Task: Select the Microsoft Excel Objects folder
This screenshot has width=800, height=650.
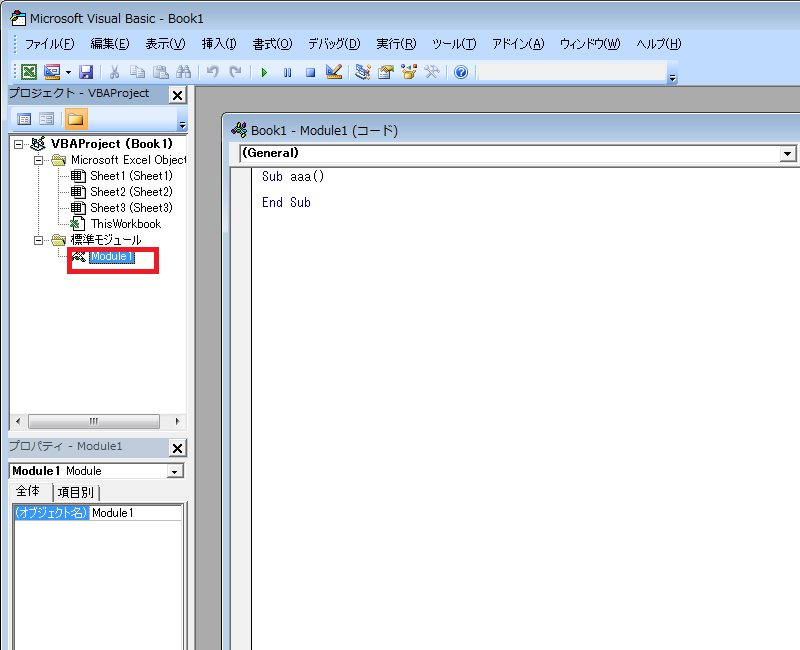Action: pyautogui.click(x=129, y=160)
